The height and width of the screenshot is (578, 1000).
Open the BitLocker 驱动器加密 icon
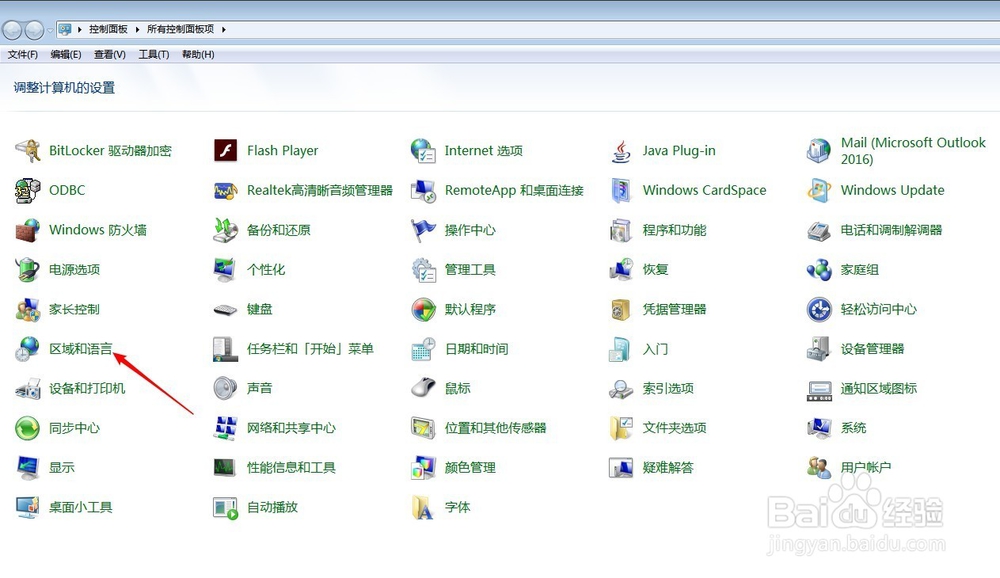[28, 151]
